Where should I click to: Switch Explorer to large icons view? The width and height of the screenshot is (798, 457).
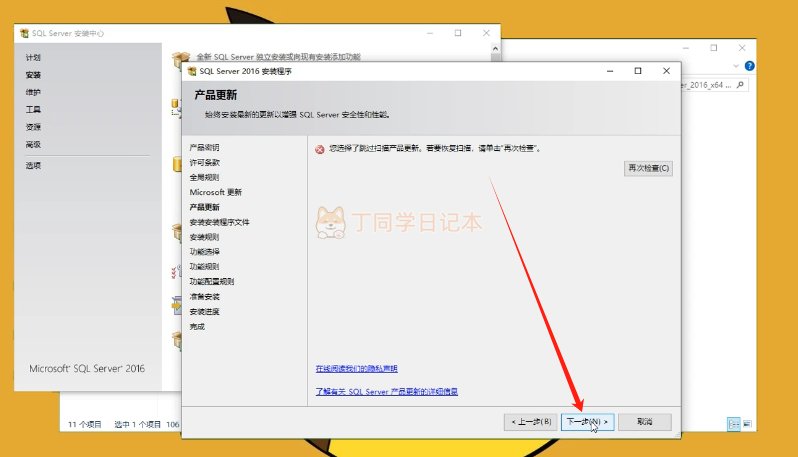coord(747,423)
